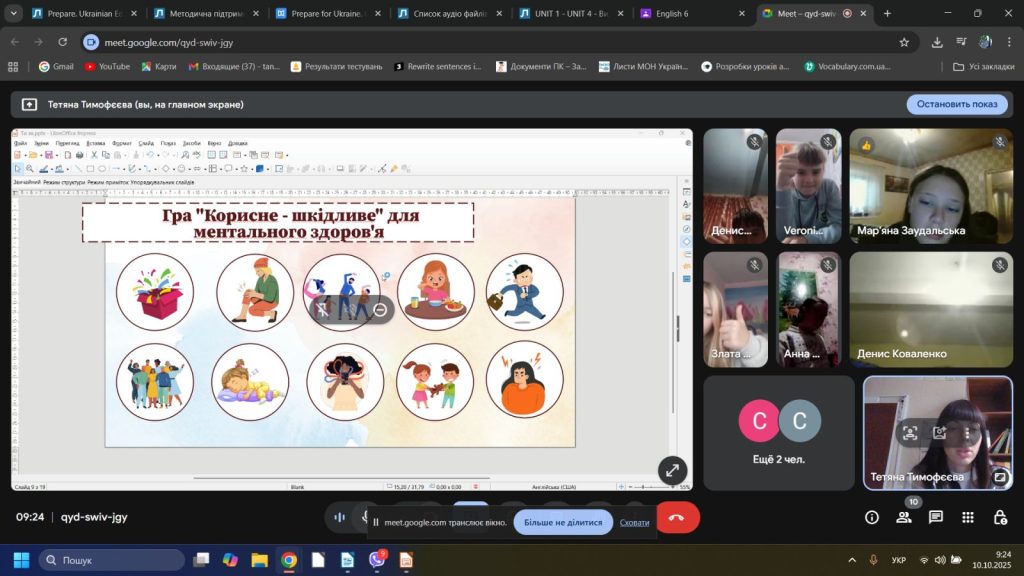Click 'Остановить показ' to stop presenting
1024x576 pixels.
point(957,104)
